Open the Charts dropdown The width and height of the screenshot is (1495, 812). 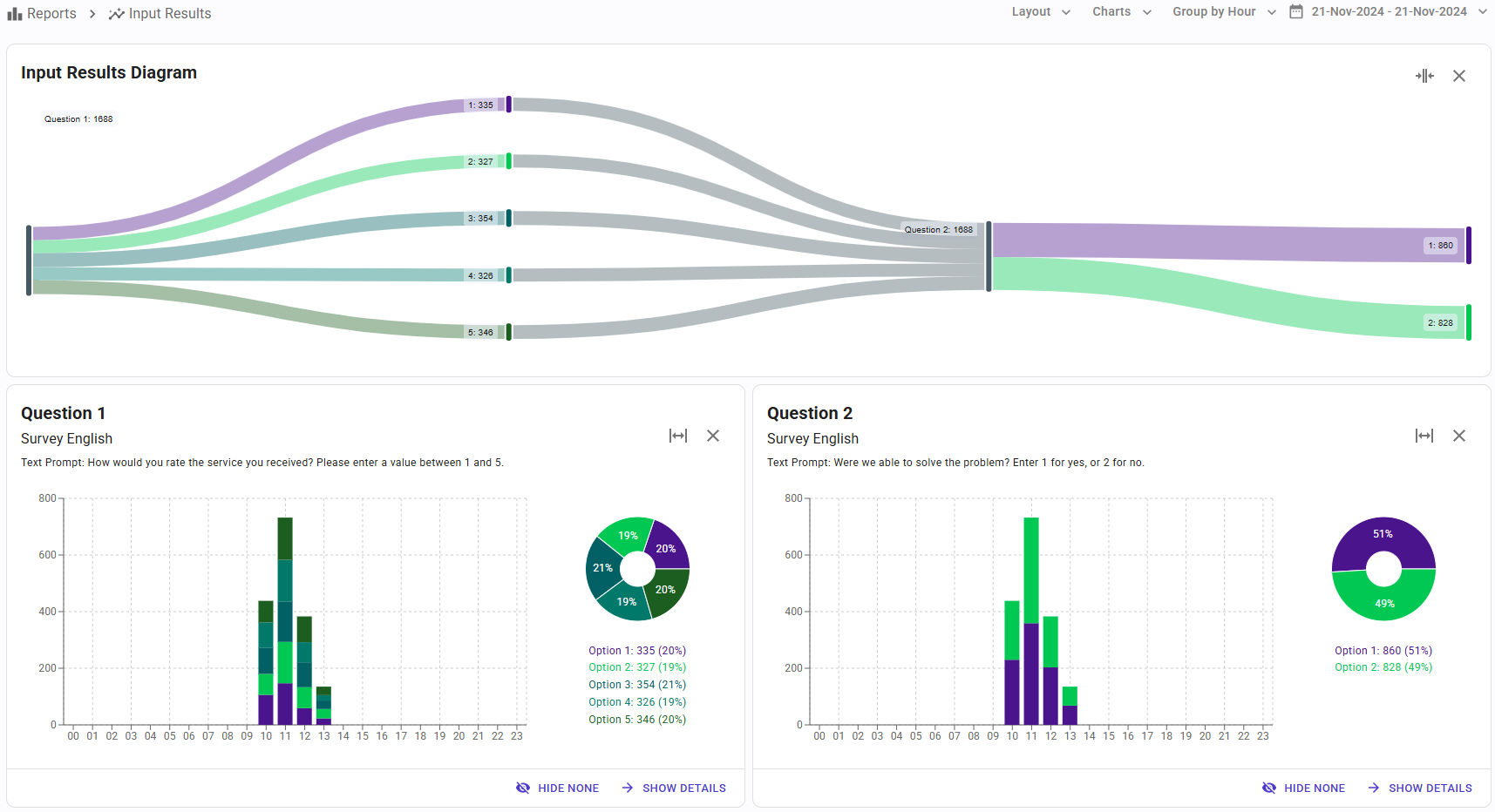(1122, 12)
